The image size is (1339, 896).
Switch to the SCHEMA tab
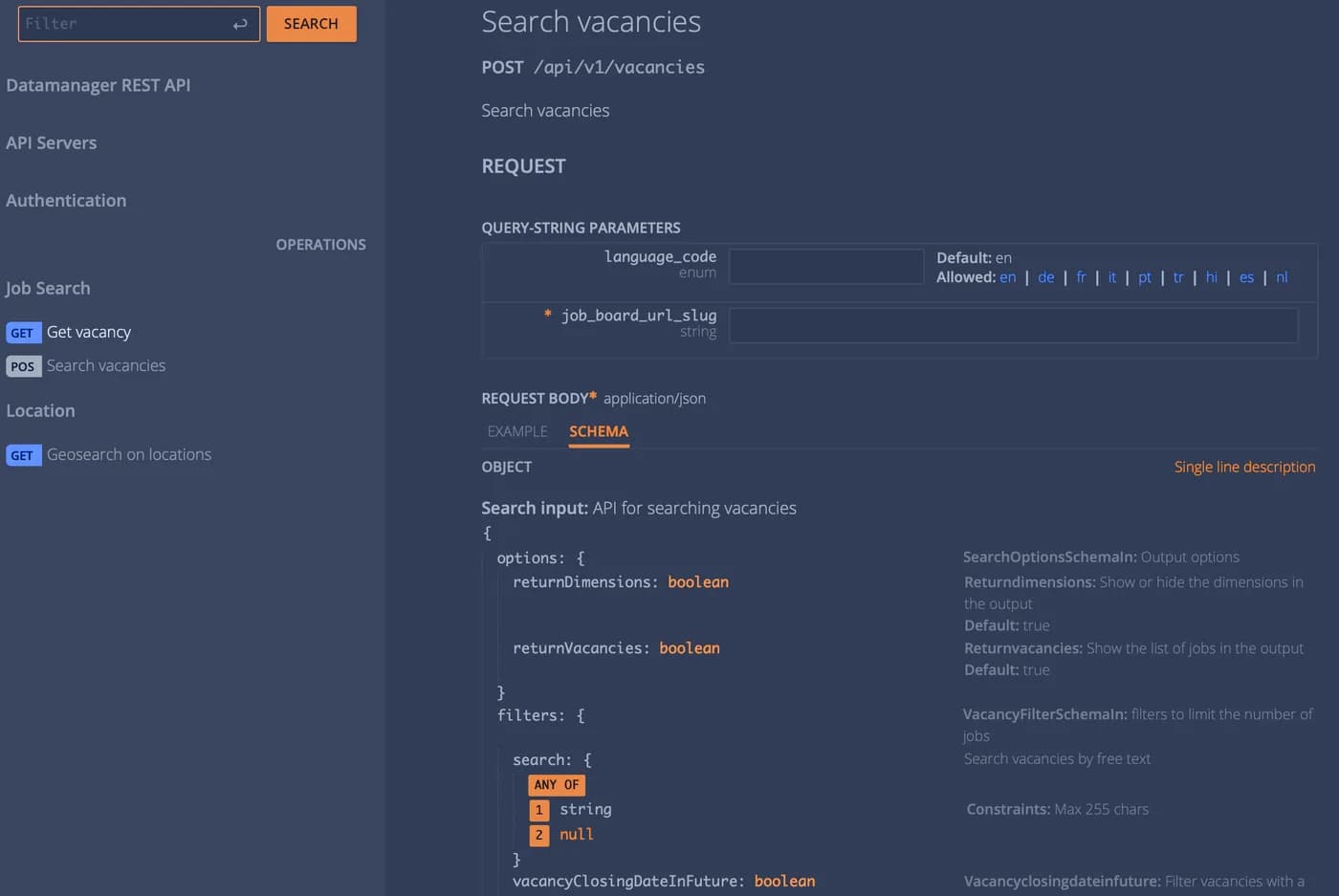click(599, 431)
